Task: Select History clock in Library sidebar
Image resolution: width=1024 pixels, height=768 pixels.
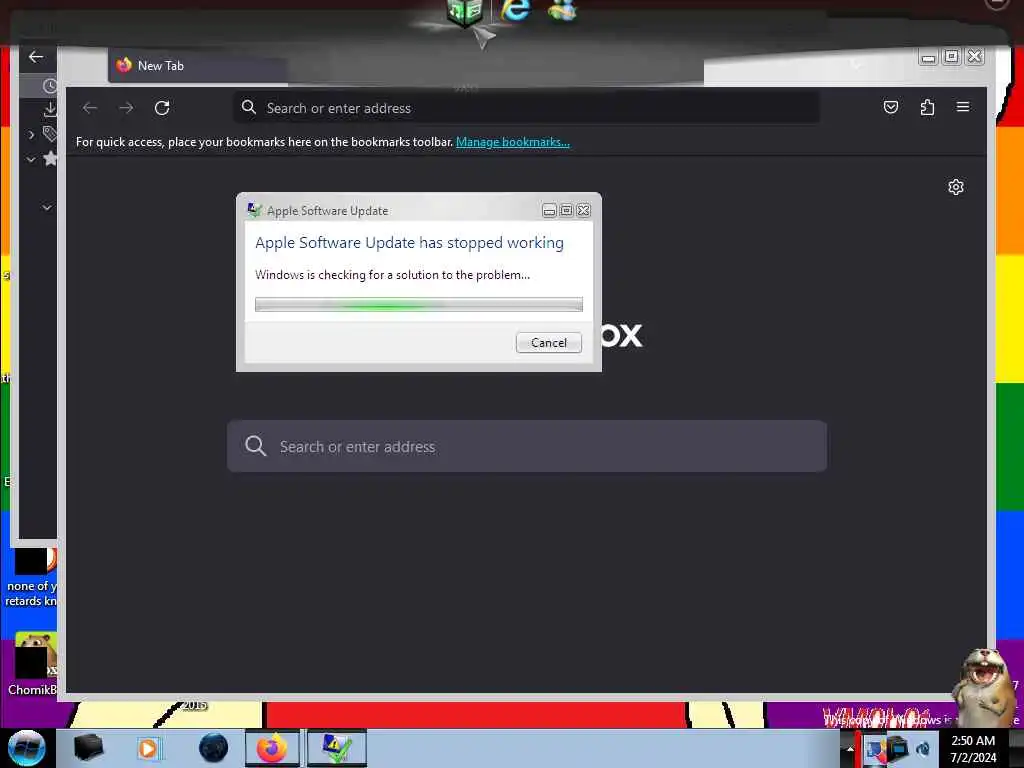Action: tap(50, 86)
